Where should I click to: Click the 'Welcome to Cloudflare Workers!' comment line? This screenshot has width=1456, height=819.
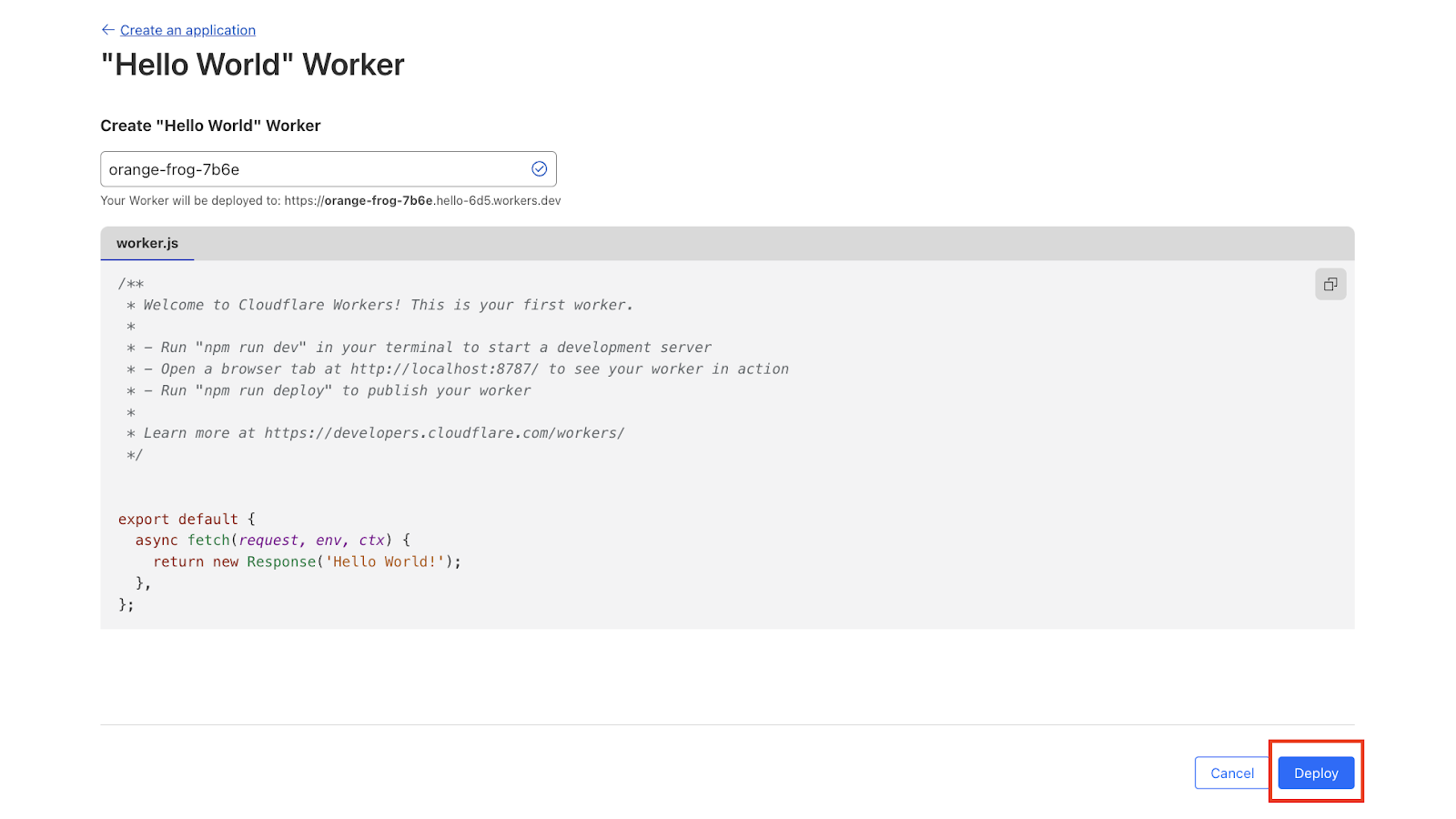379,305
